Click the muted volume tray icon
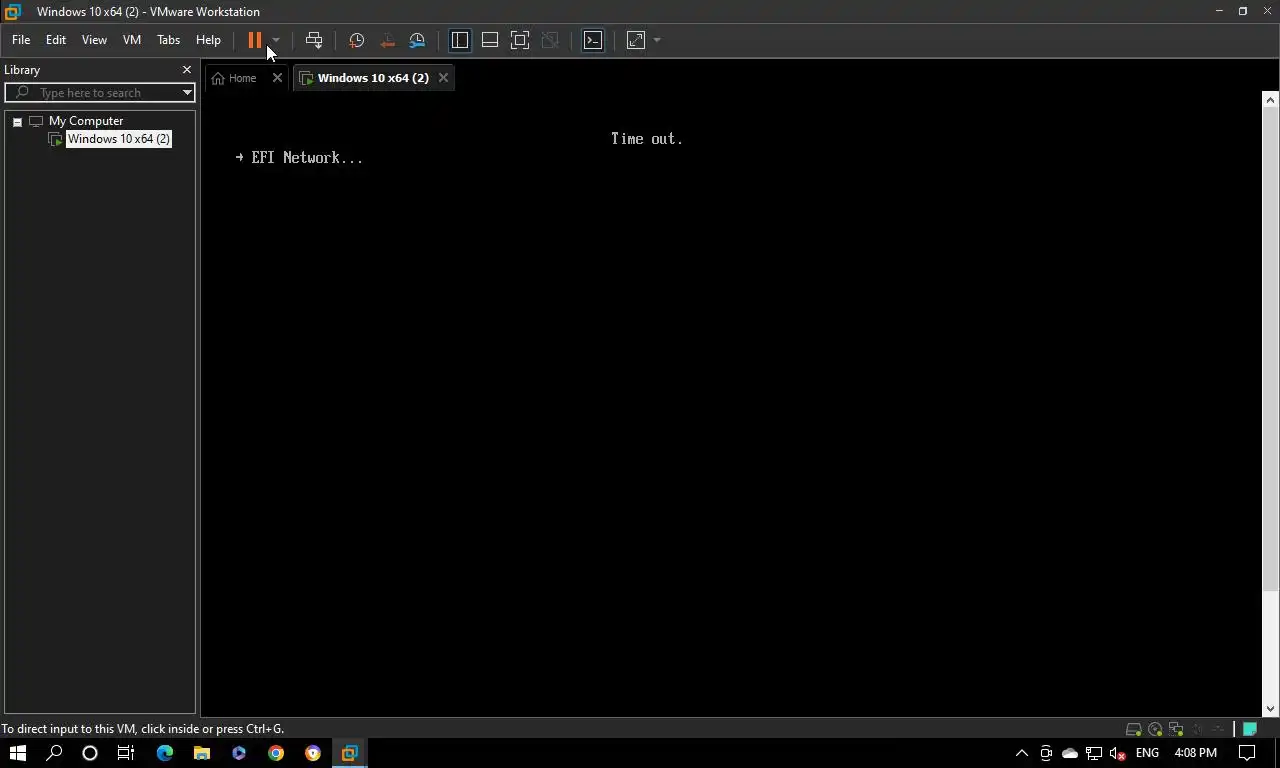The width and height of the screenshot is (1280, 768). [x=1118, y=753]
